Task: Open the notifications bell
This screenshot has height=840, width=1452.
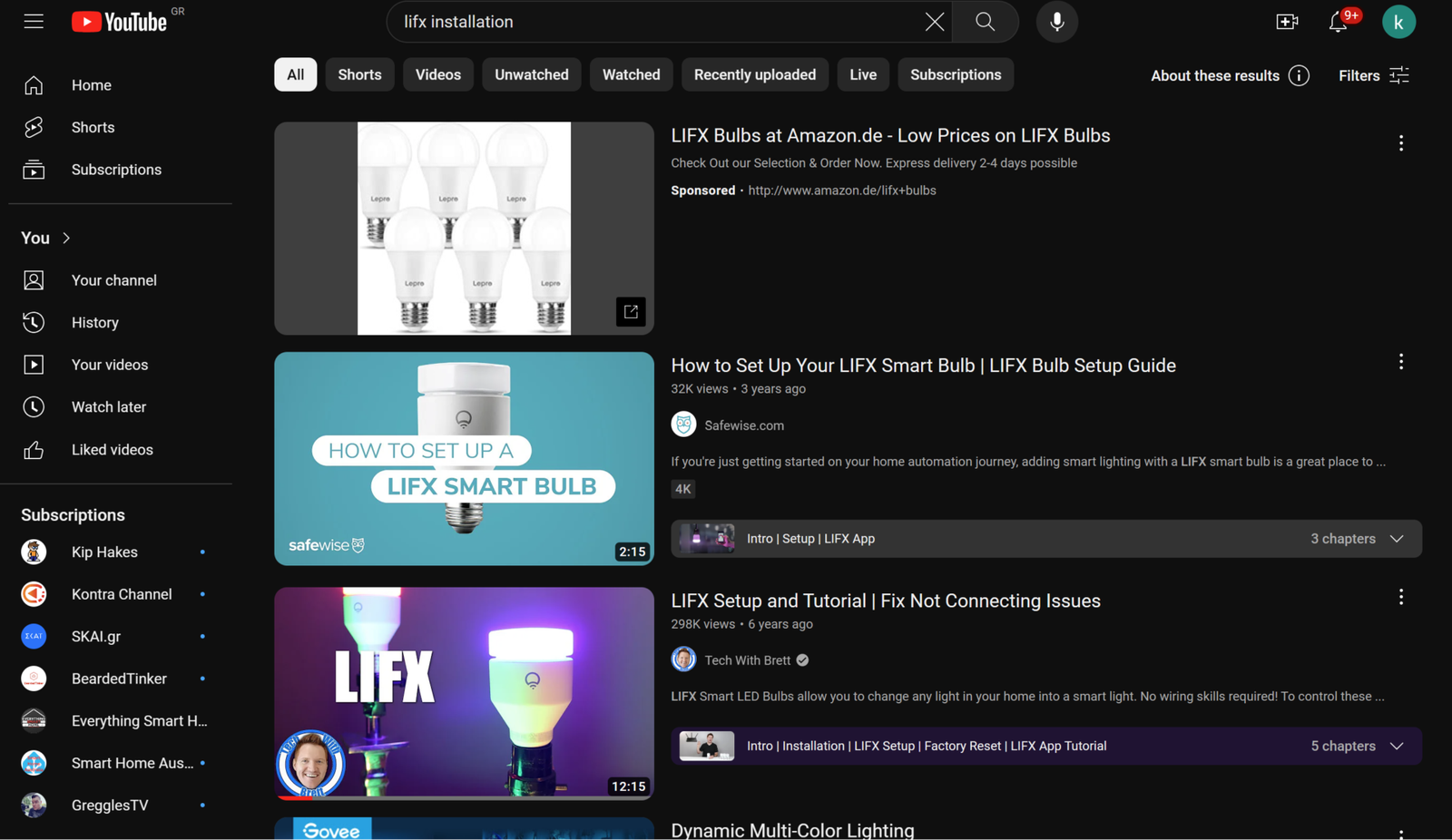Action: tap(1338, 22)
